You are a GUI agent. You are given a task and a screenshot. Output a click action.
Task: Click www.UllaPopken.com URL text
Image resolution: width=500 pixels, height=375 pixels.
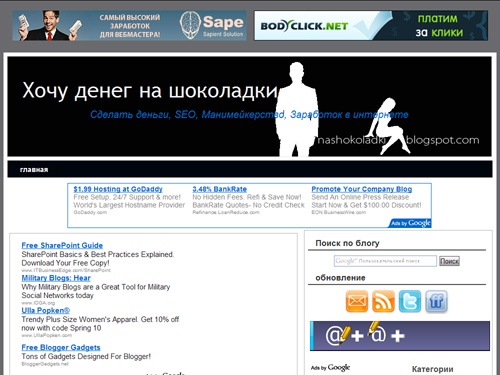(46, 335)
